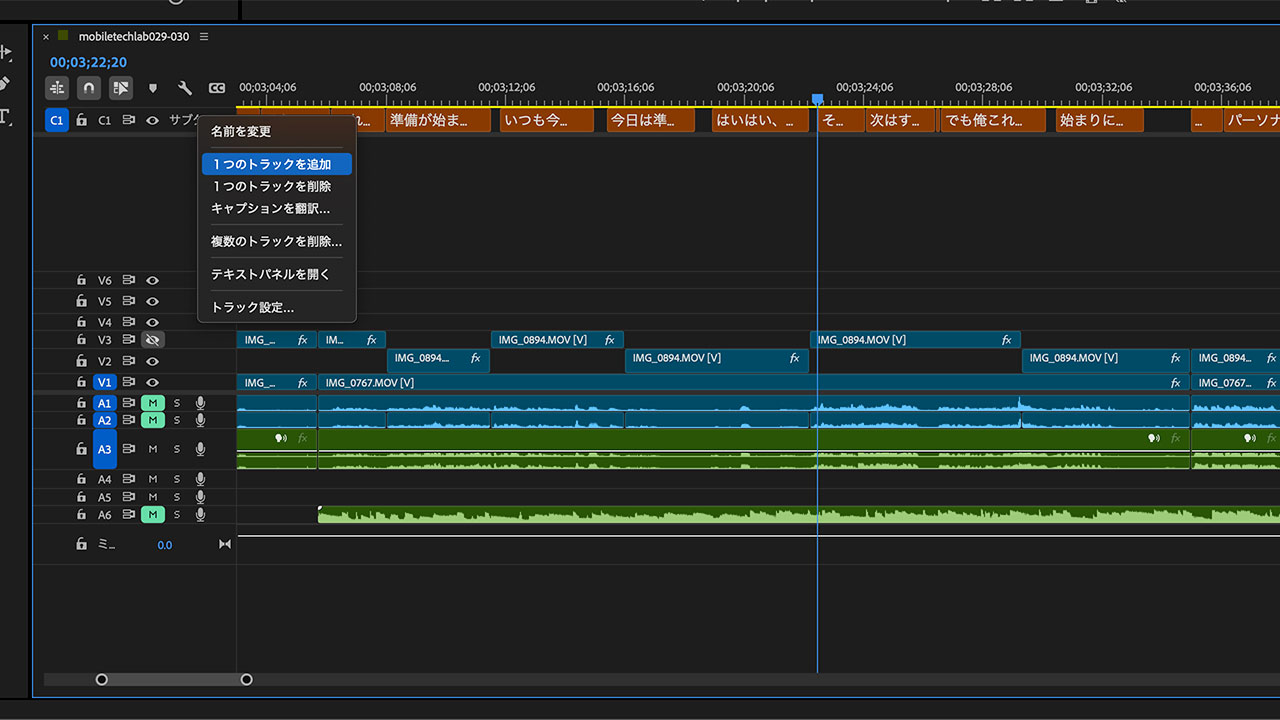Unmute audio track A6

click(153, 515)
